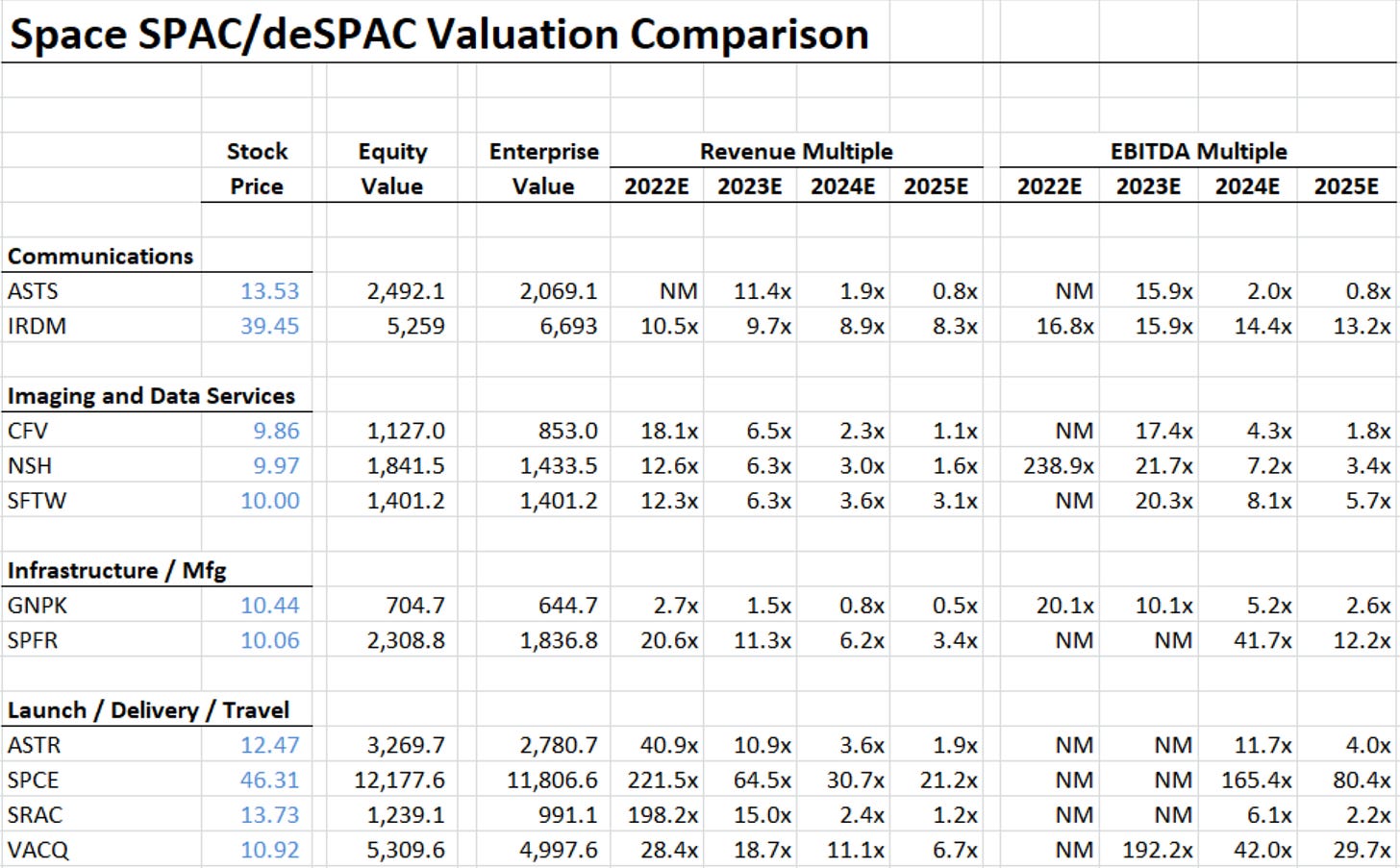Click the ASTR ticker cell
The width and height of the screenshot is (1400, 868).
click(34, 745)
